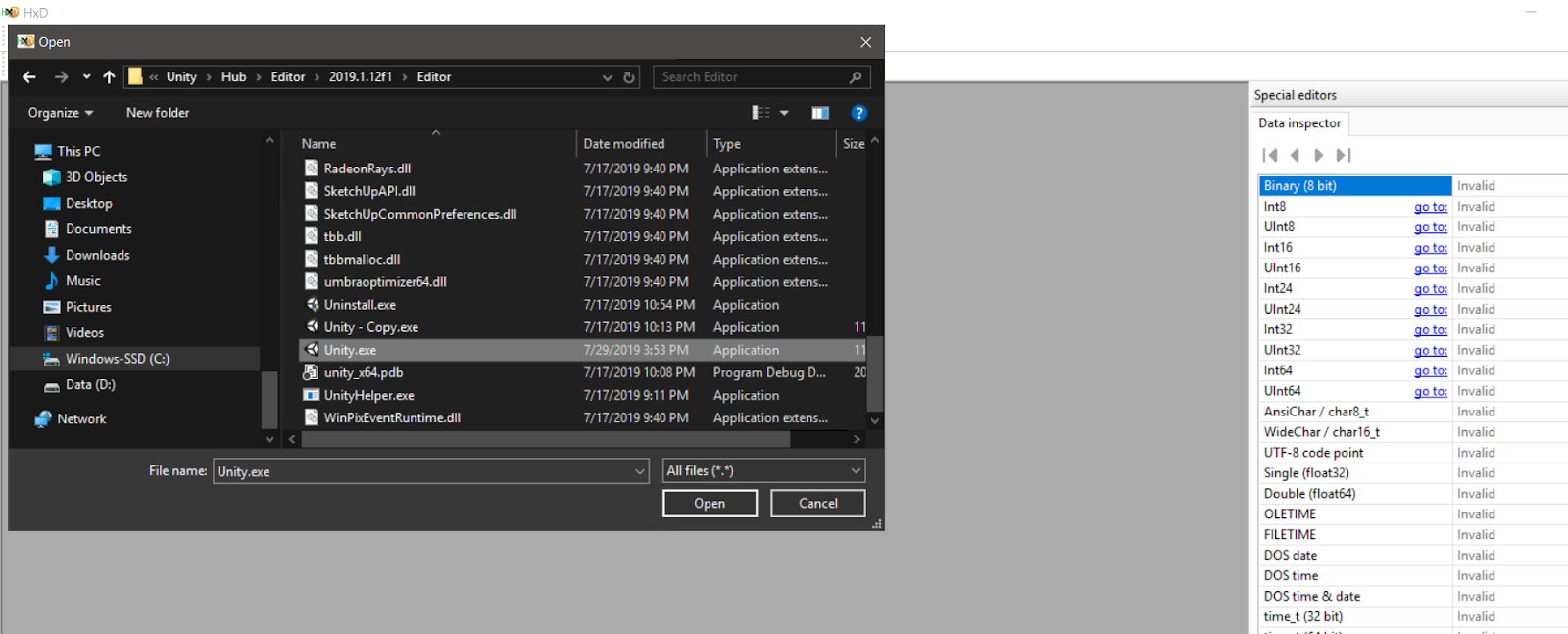
Task: Sort by Date modified column
Action: pyautogui.click(x=624, y=144)
